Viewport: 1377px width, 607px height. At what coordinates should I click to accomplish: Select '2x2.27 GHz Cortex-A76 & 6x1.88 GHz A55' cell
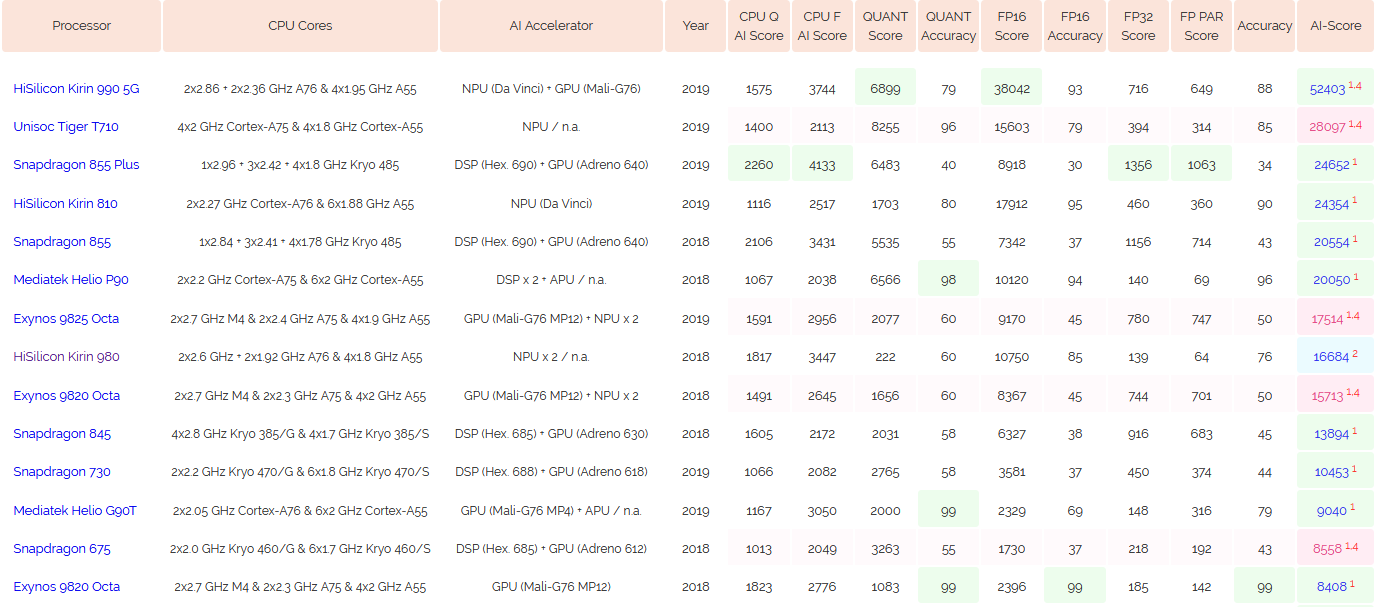(x=300, y=204)
